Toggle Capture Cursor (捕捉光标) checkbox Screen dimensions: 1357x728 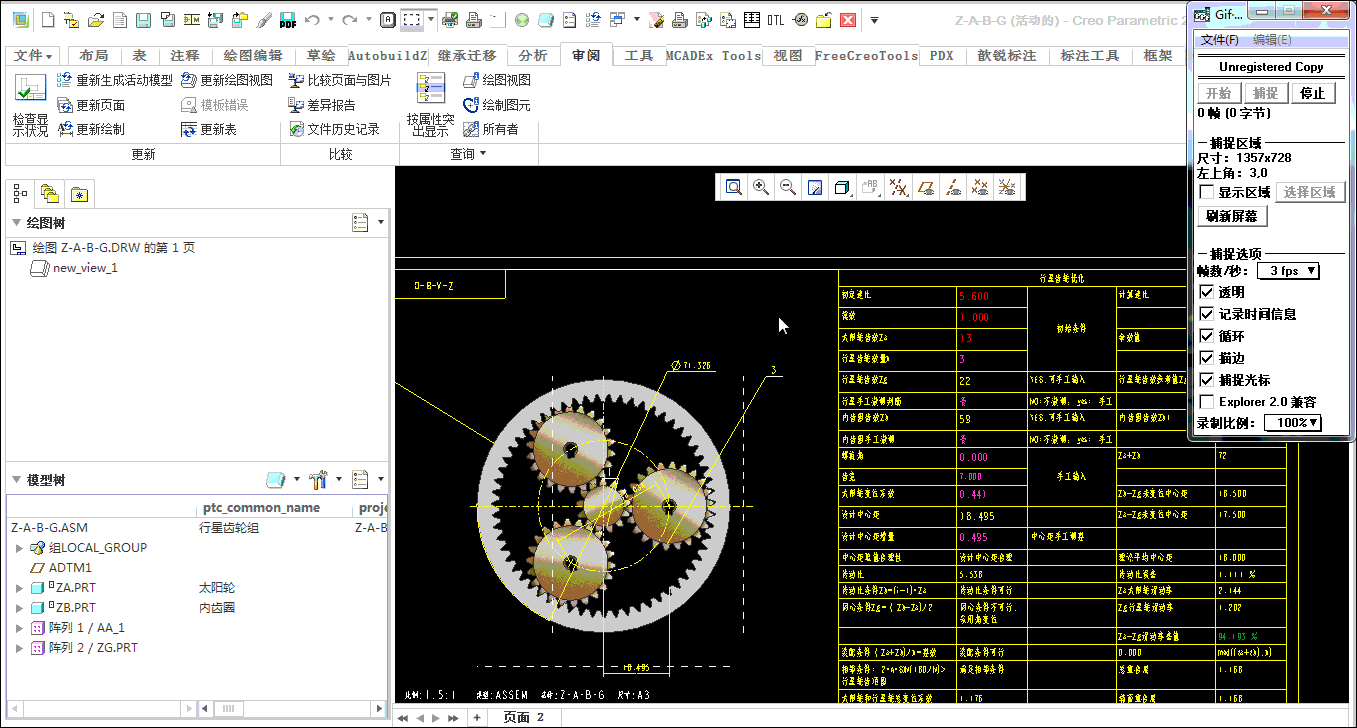tap(1207, 380)
